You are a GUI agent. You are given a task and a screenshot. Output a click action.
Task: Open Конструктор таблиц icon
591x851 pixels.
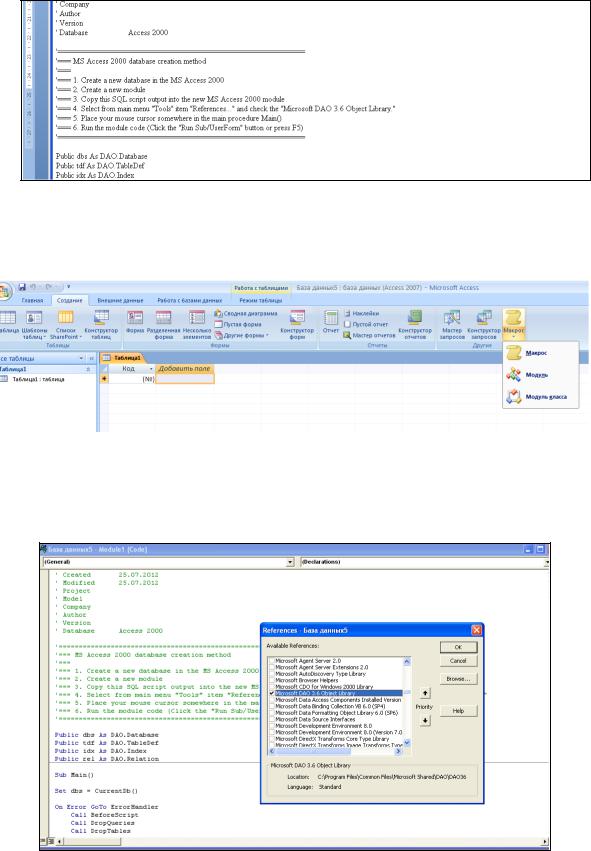pyautogui.click(x=101, y=325)
